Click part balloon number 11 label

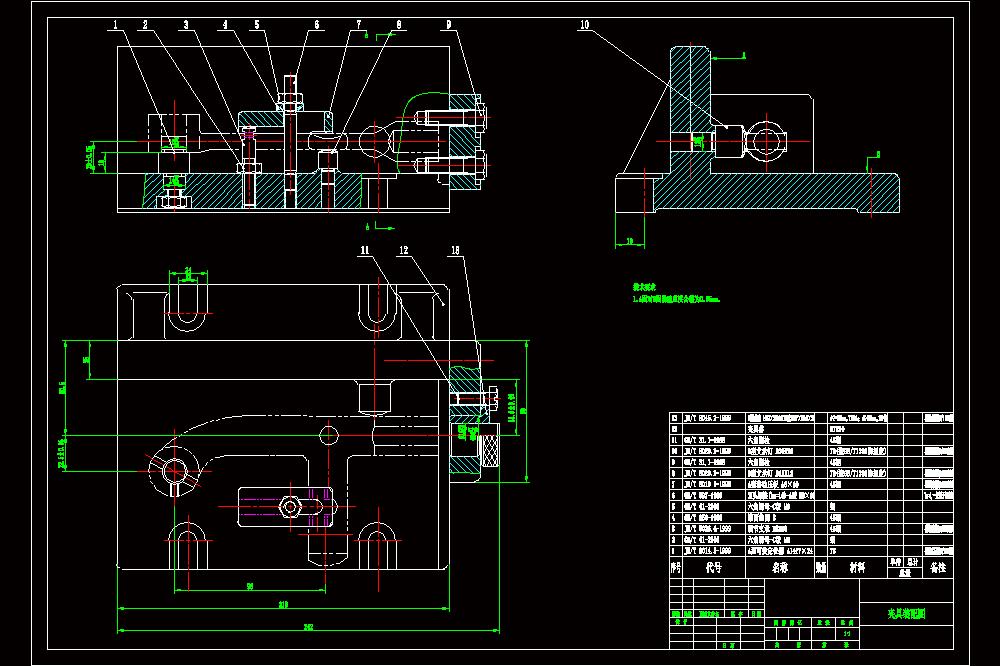(x=364, y=250)
